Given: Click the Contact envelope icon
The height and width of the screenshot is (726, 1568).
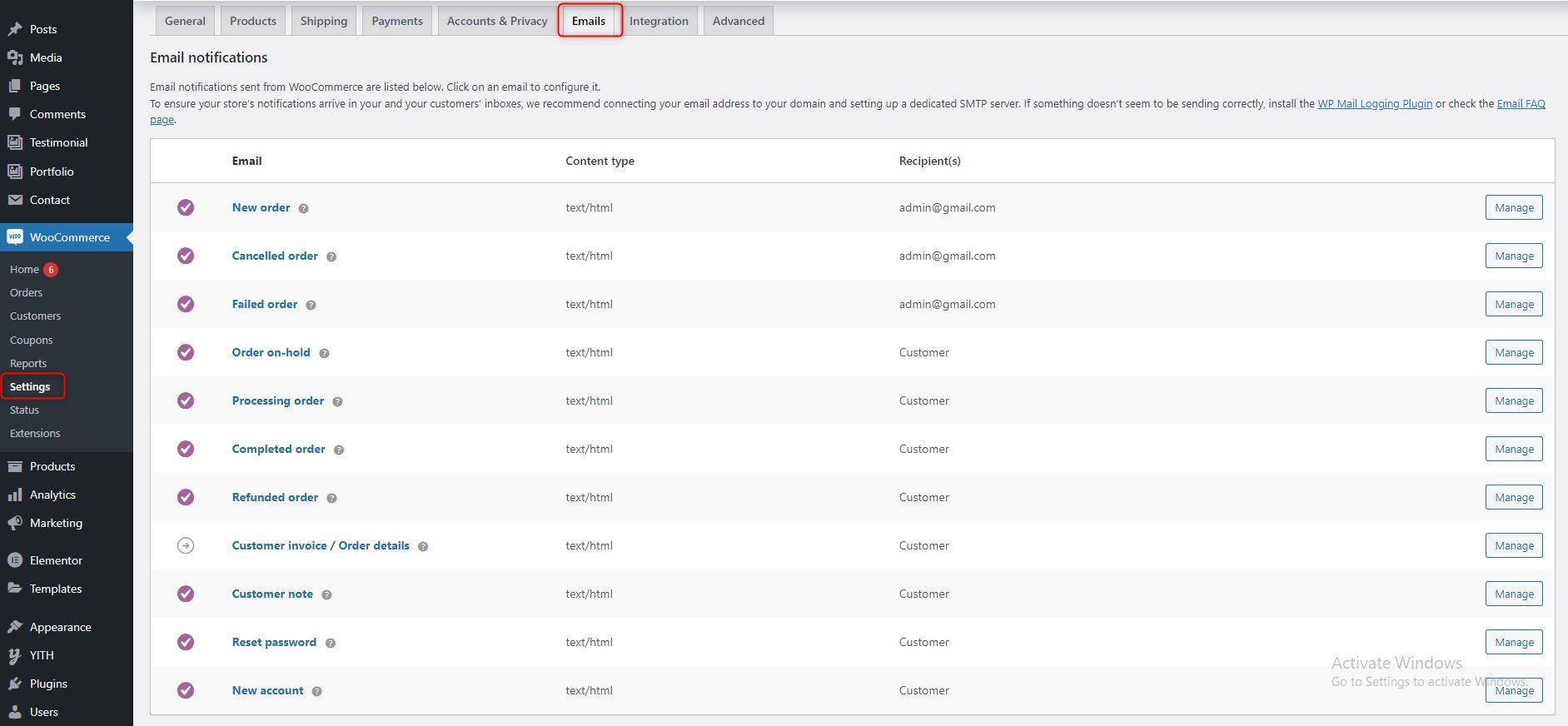Looking at the screenshot, I should pyautogui.click(x=15, y=200).
